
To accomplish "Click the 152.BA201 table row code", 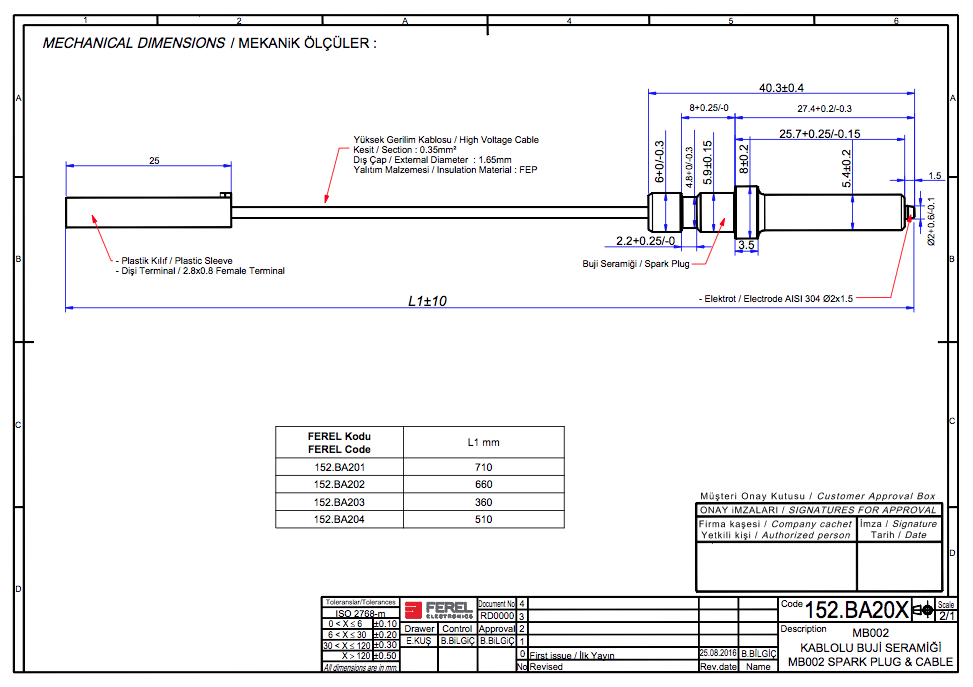I will point(338,467).
